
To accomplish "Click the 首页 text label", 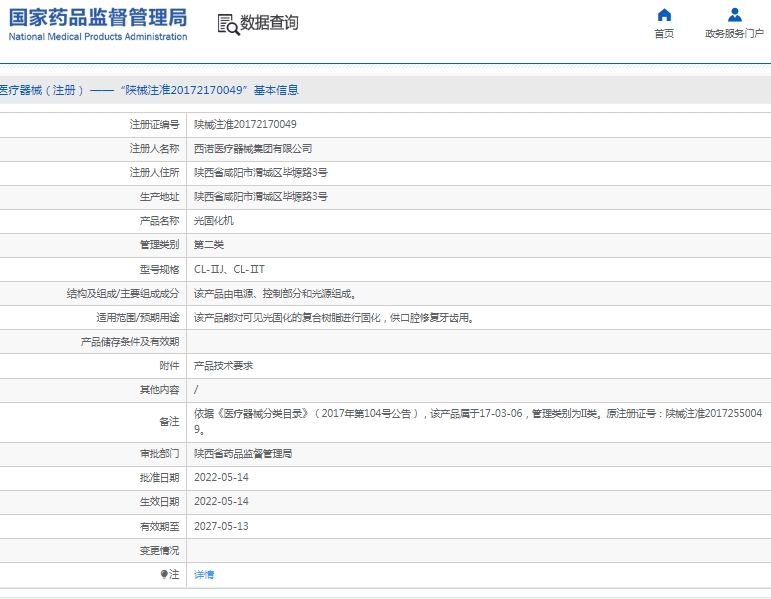I will coord(664,33).
